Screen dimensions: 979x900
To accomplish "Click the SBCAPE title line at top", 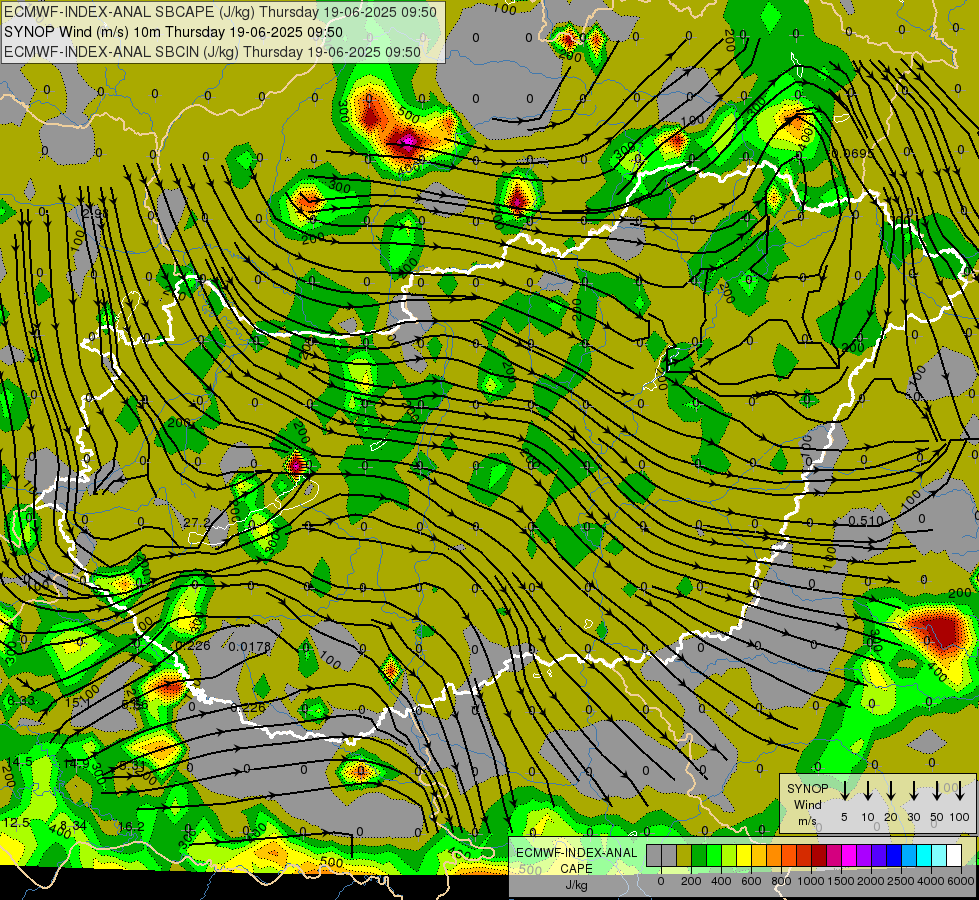I will coord(220,12).
